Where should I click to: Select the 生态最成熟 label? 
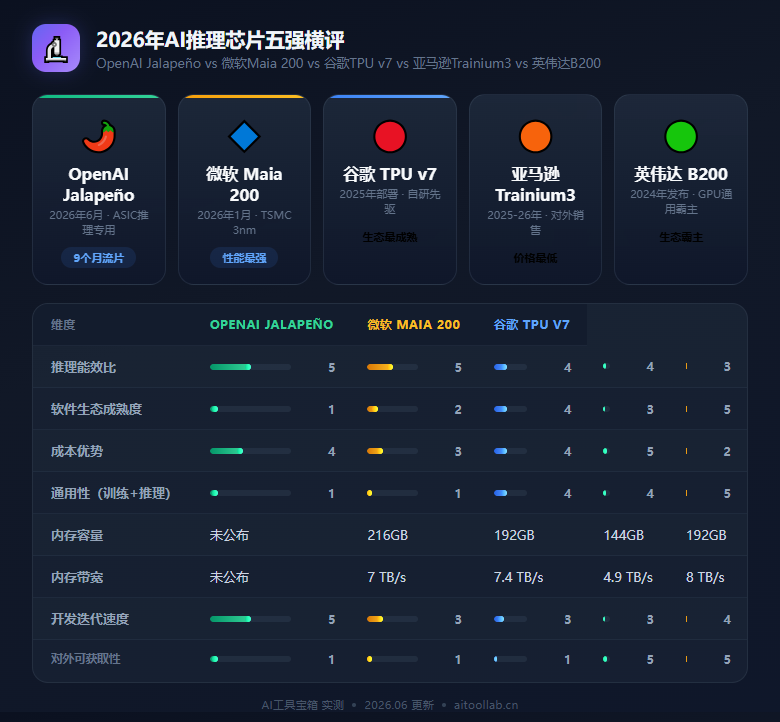390,237
